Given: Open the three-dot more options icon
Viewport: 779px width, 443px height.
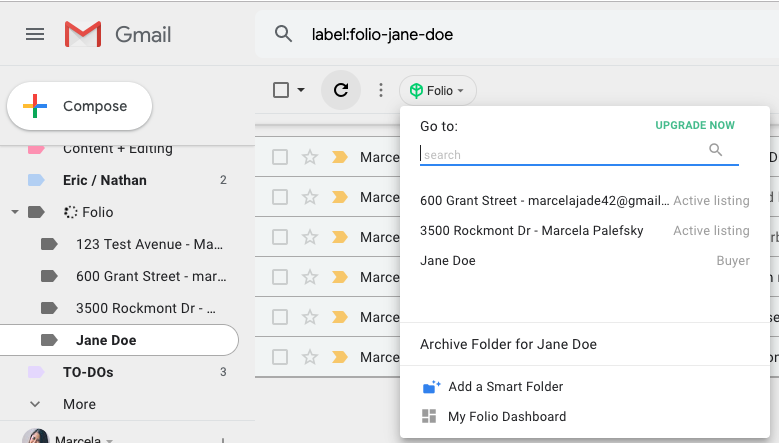Looking at the screenshot, I should [381, 90].
